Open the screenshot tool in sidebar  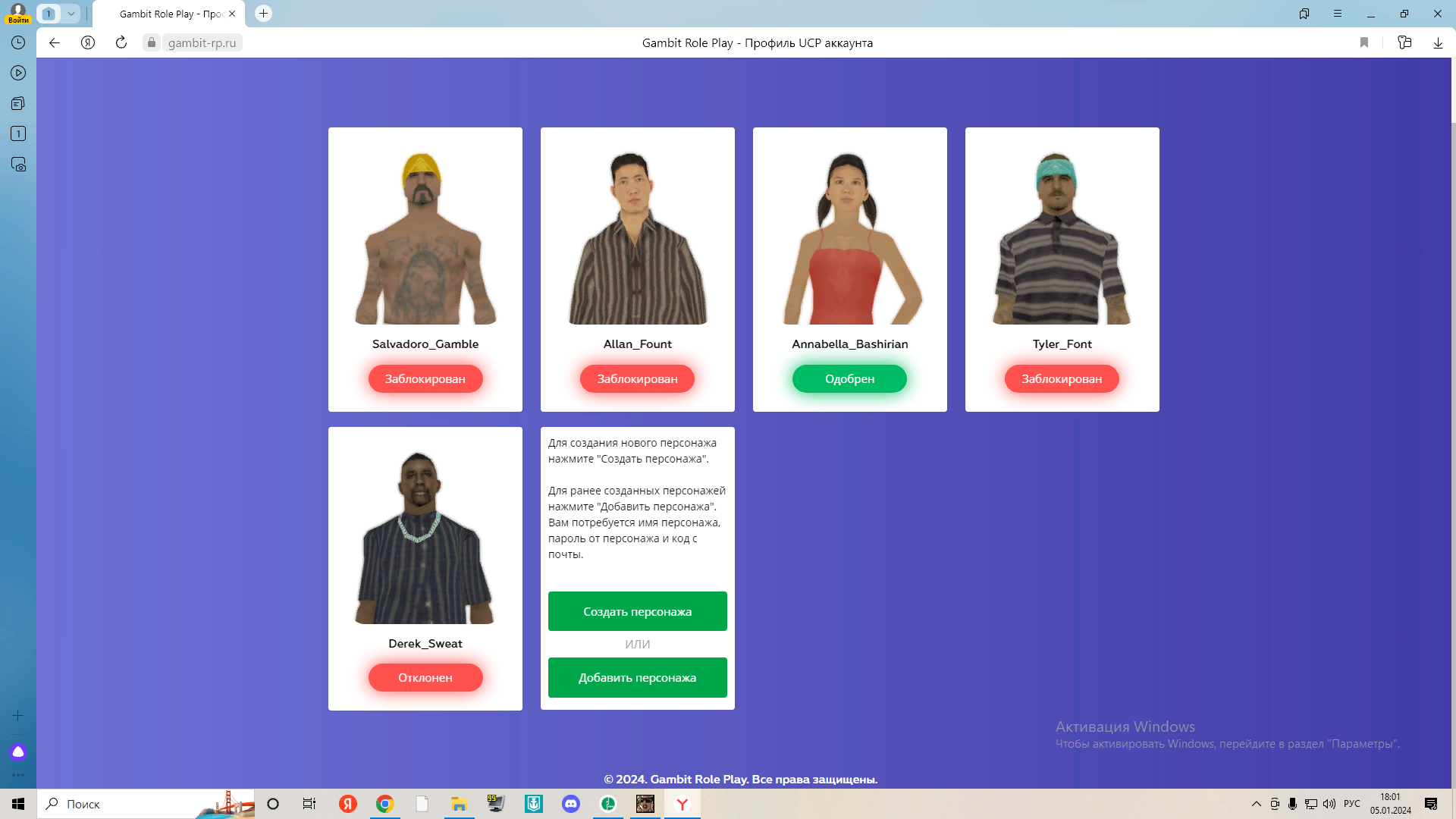18,165
